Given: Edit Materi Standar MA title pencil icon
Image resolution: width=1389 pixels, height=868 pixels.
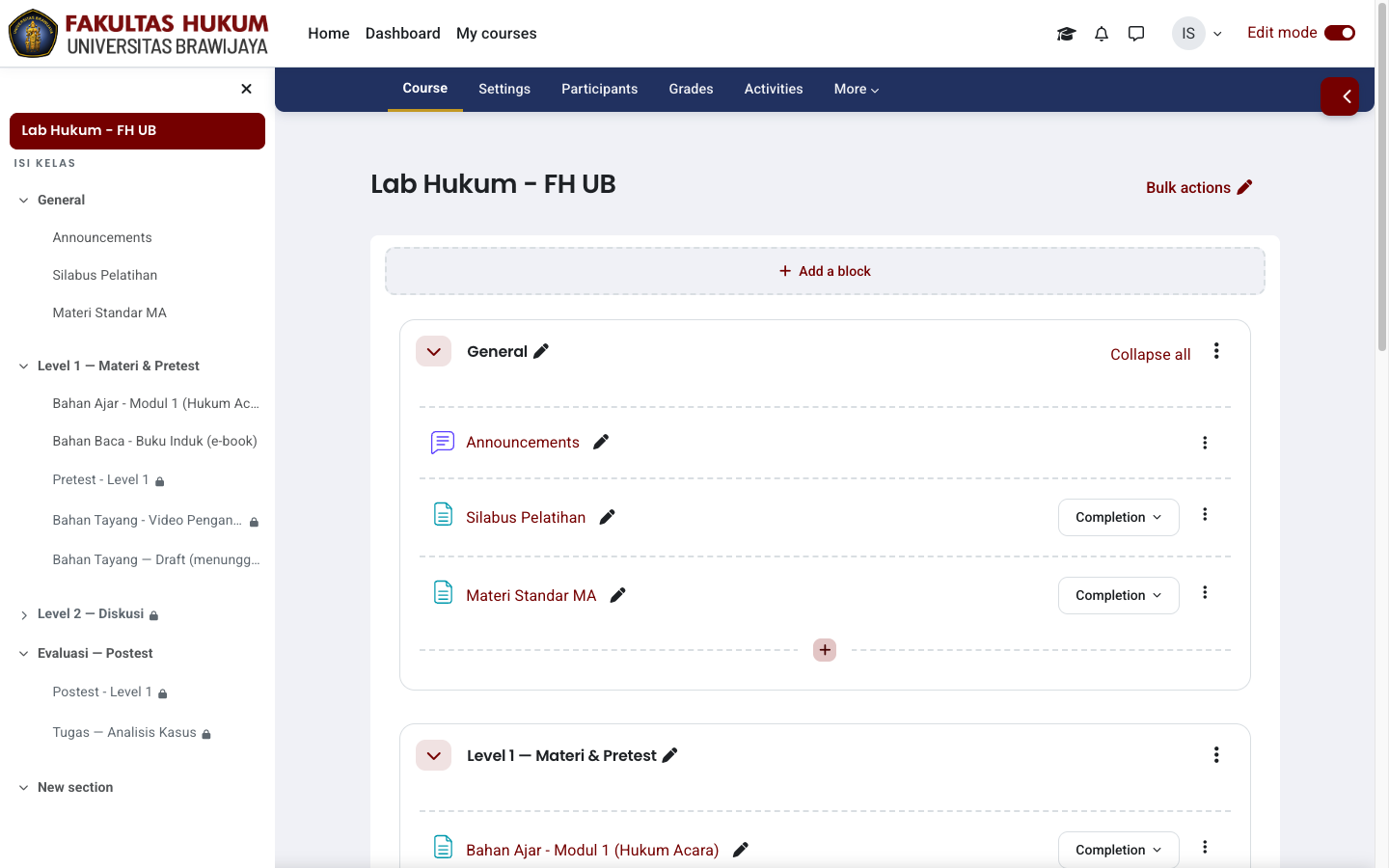Looking at the screenshot, I should 618,595.
